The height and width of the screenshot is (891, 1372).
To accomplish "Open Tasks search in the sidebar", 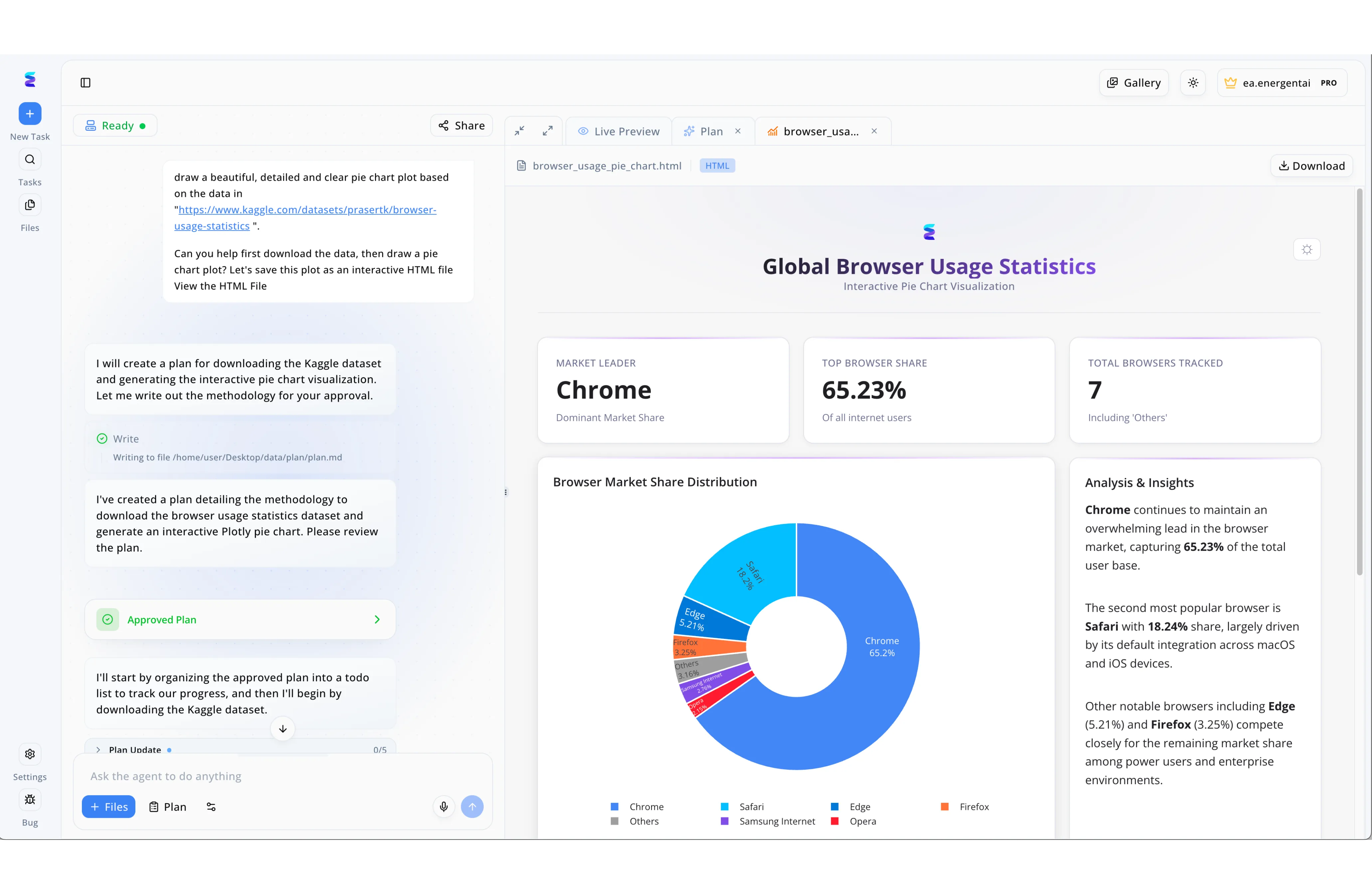I will 29,159.
